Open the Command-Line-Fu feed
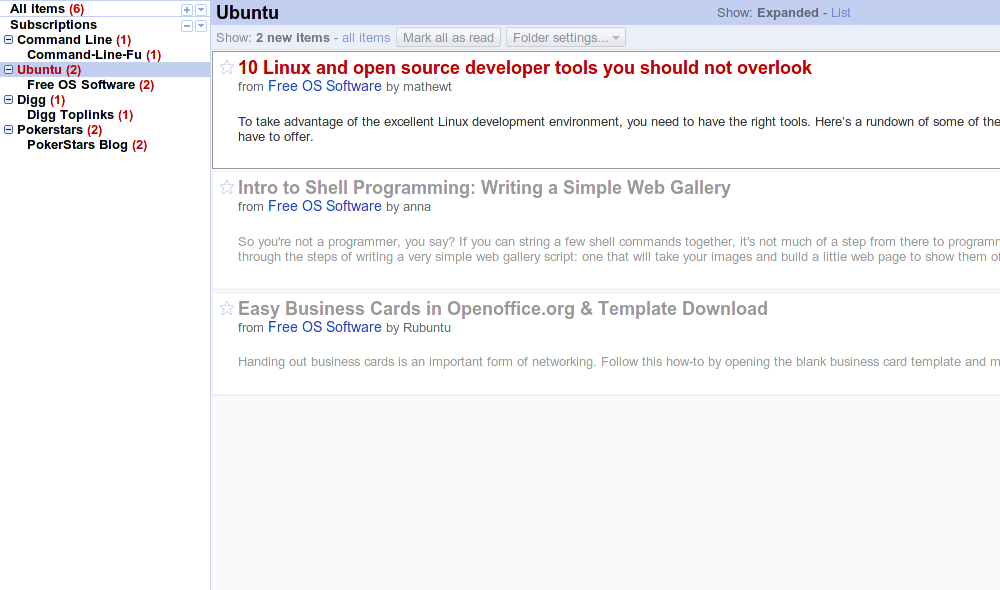The width and height of the screenshot is (1000, 590). click(x=94, y=55)
